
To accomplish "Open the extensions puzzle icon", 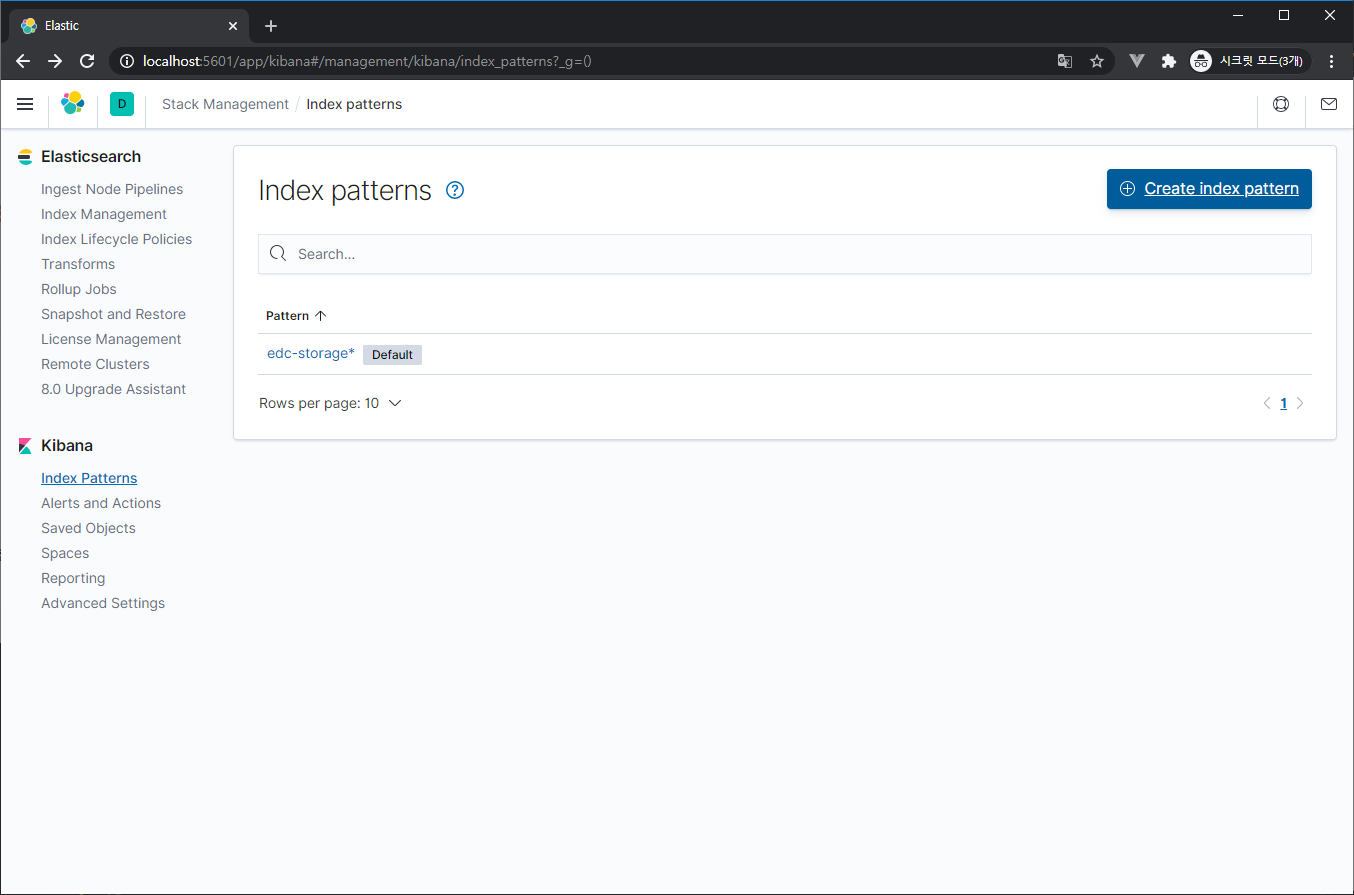I will (x=1168, y=61).
